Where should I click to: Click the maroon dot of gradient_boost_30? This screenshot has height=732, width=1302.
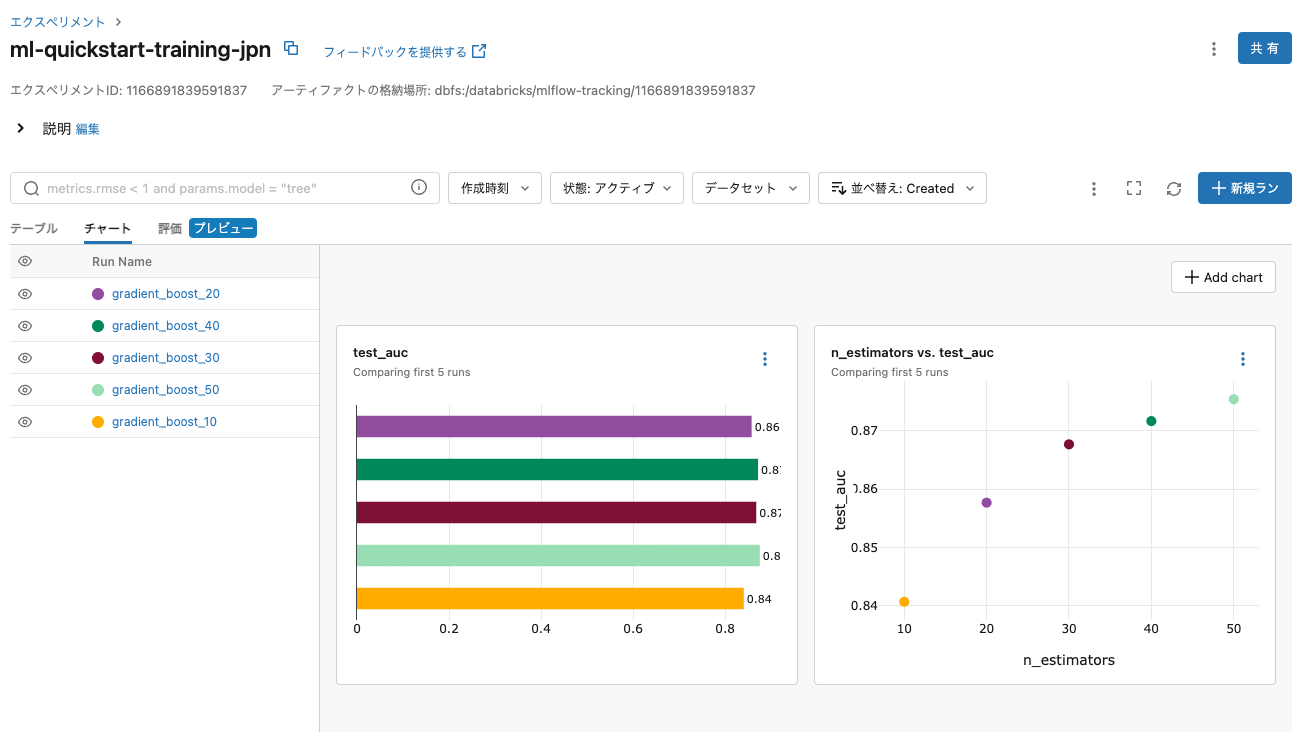(98, 358)
